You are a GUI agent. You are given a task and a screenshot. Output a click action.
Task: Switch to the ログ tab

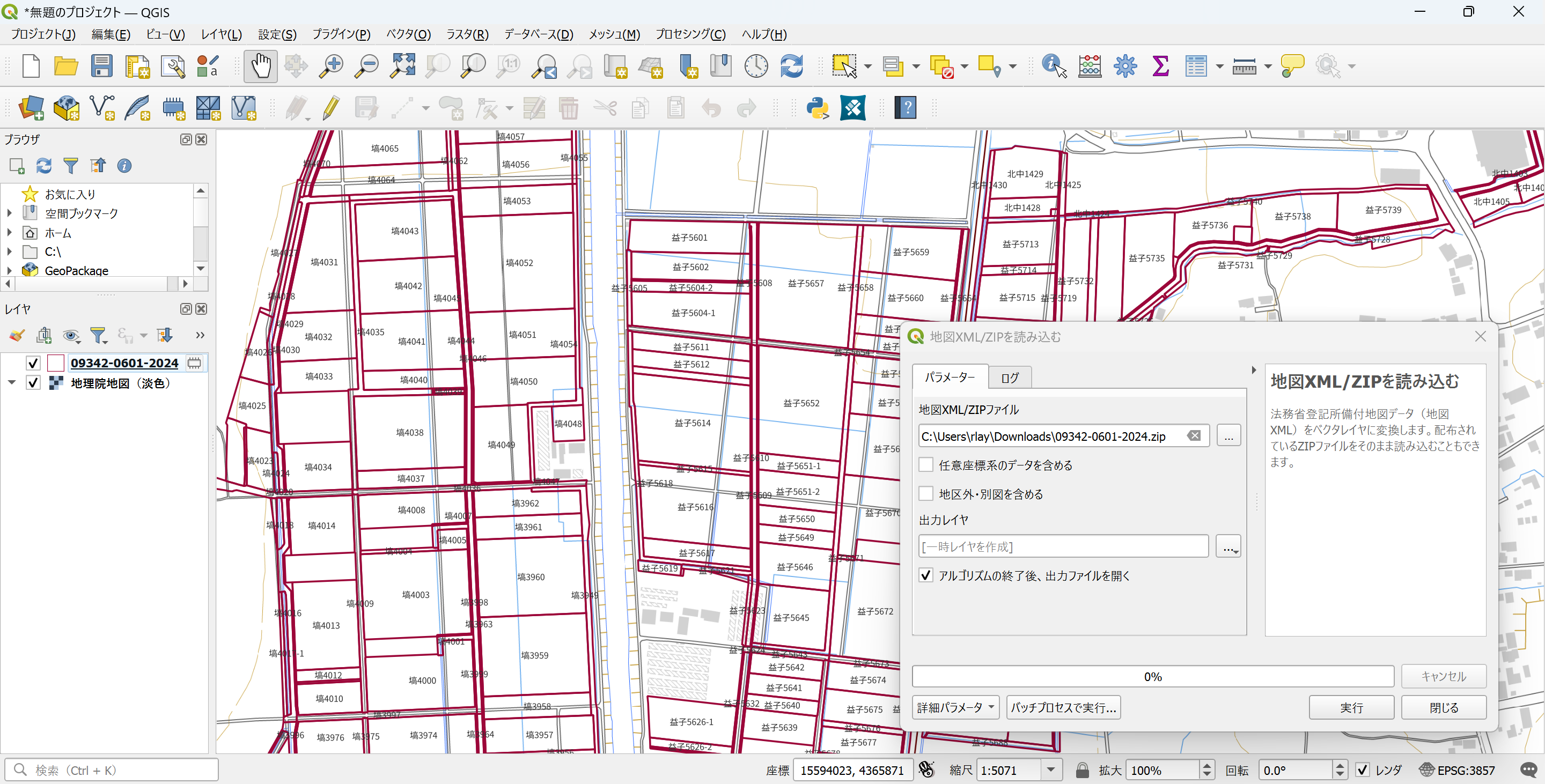[1010, 377]
